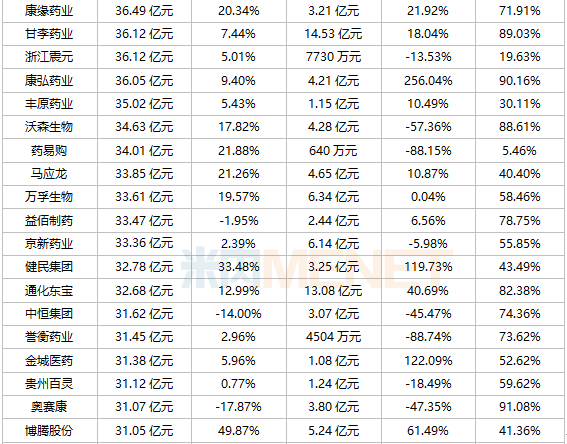Screen dimensions: 567x444
Task: Select 中恒集团 revenue change -14.00%
Action: click(x=239, y=313)
